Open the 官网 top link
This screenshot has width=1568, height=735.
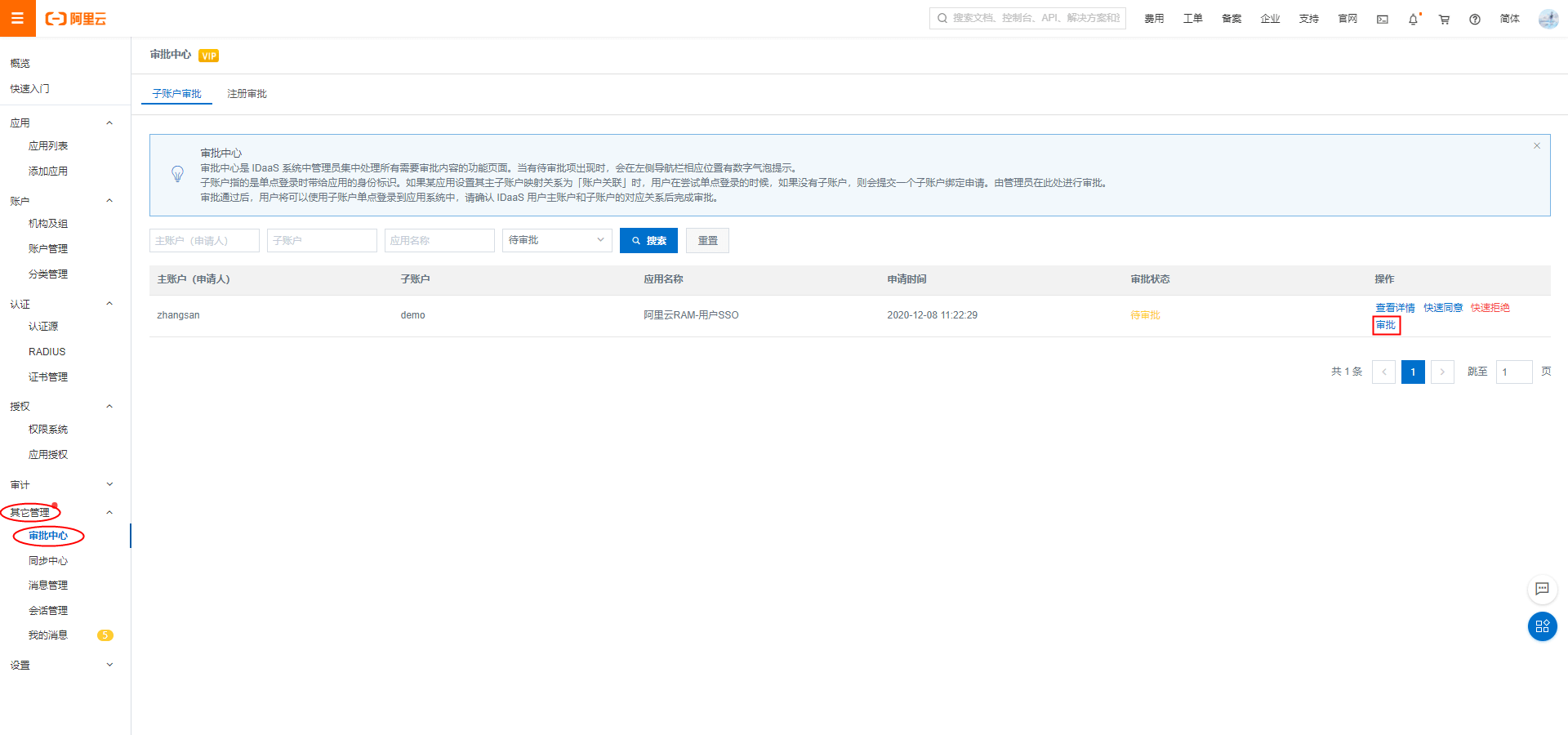coord(1347,19)
